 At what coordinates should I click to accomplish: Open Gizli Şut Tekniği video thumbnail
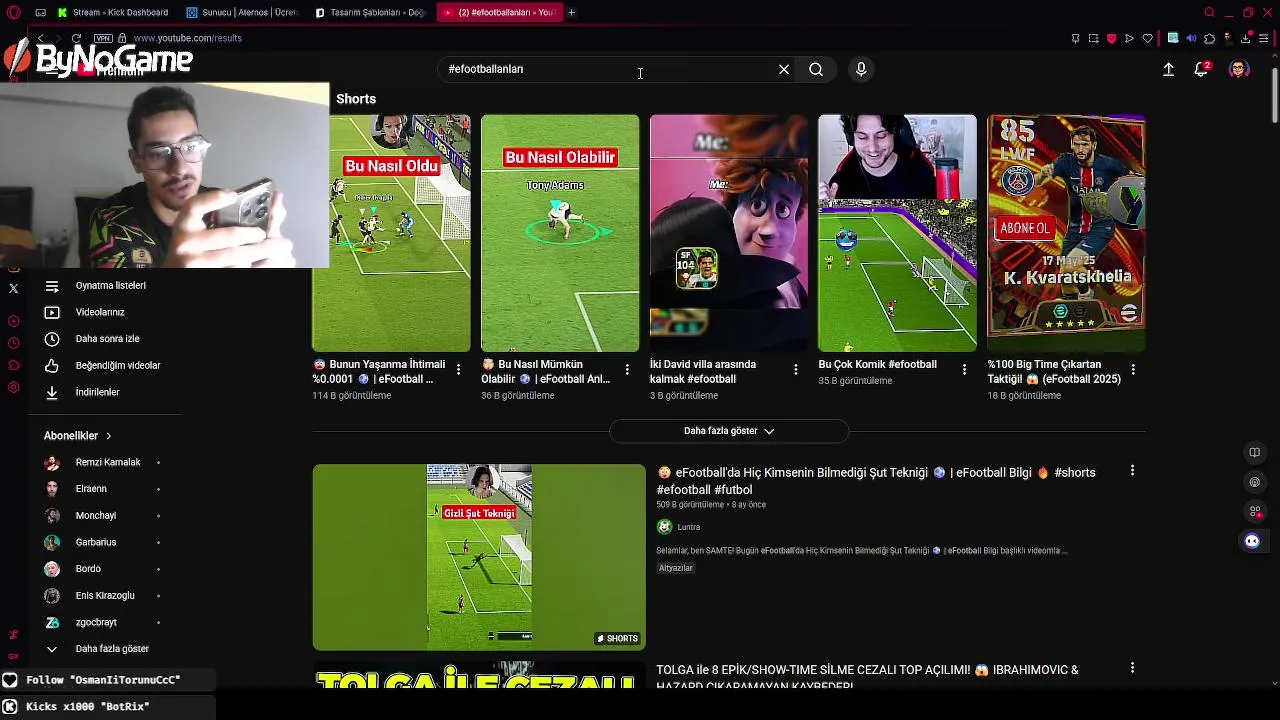[479, 557]
